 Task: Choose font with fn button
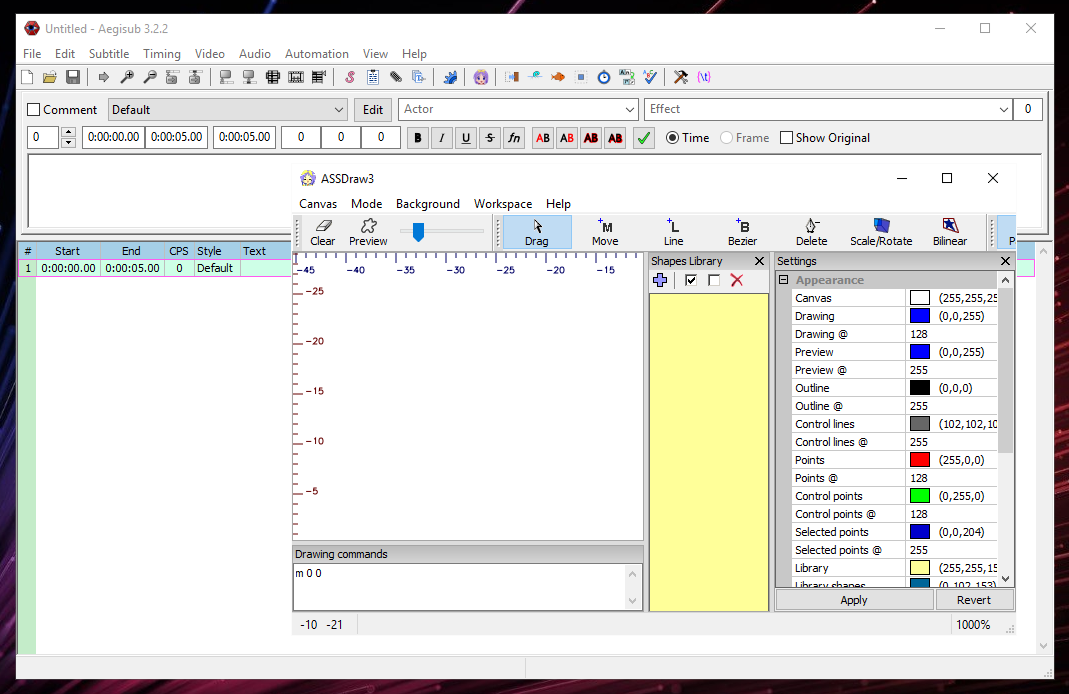(514, 138)
